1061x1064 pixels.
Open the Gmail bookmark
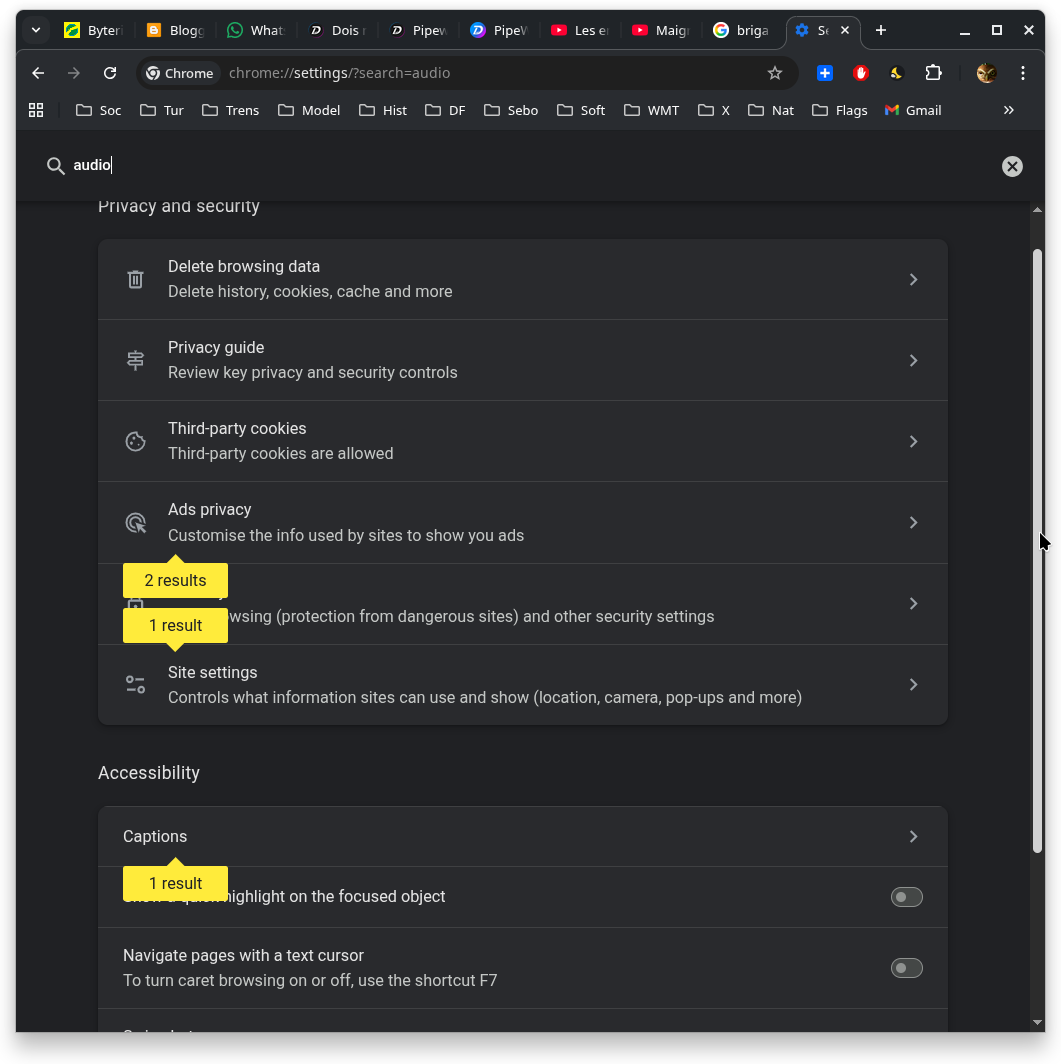coord(913,110)
